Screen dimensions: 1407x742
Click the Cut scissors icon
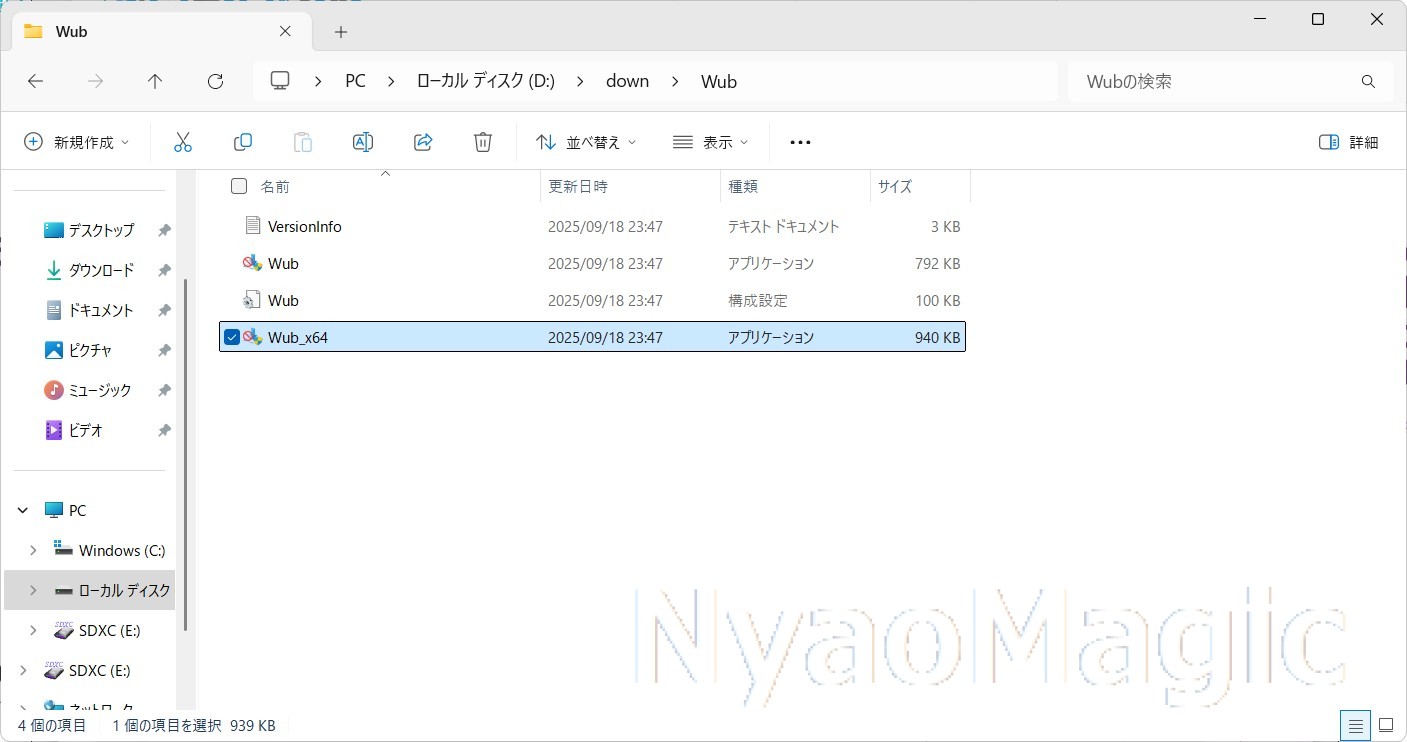pos(182,142)
